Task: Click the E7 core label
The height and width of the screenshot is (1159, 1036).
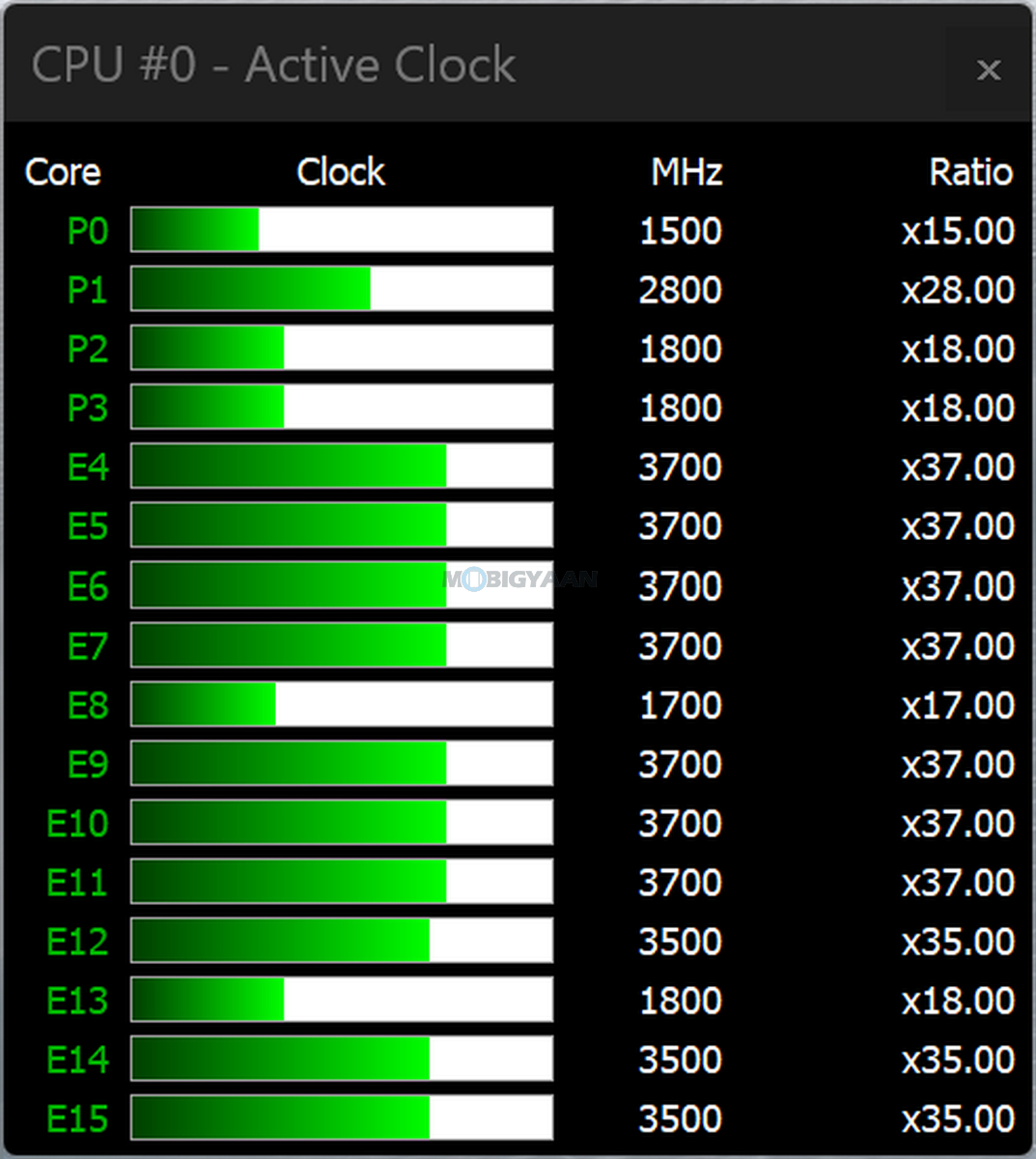Action: [88, 646]
